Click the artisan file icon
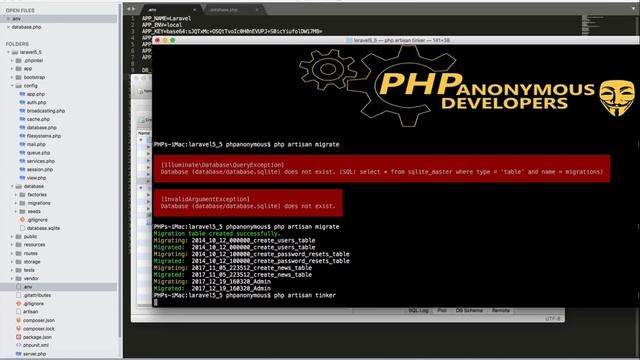Viewport: 640px width, 360px height. point(18,312)
